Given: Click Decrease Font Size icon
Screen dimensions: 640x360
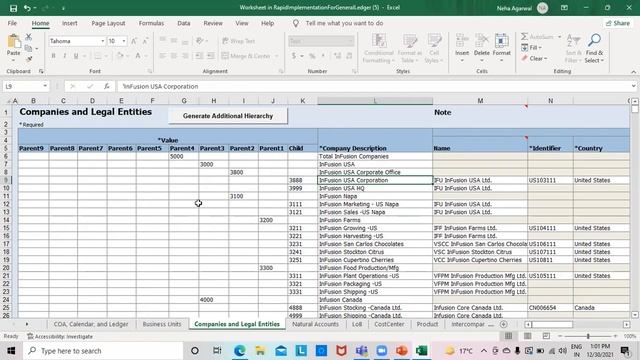Looking at the screenshot, I should coord(145,41).
